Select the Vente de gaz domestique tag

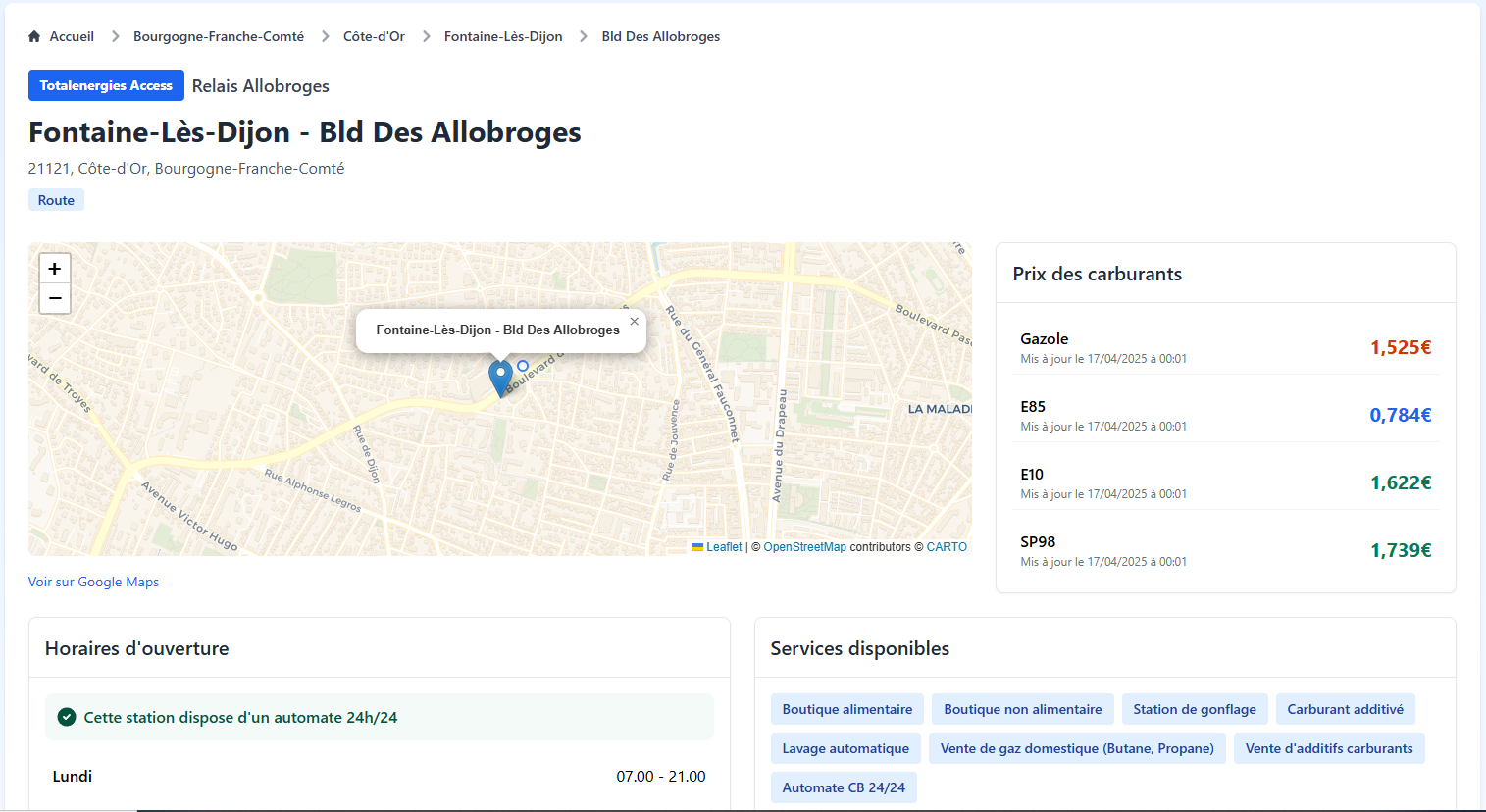click(1077, 748)
